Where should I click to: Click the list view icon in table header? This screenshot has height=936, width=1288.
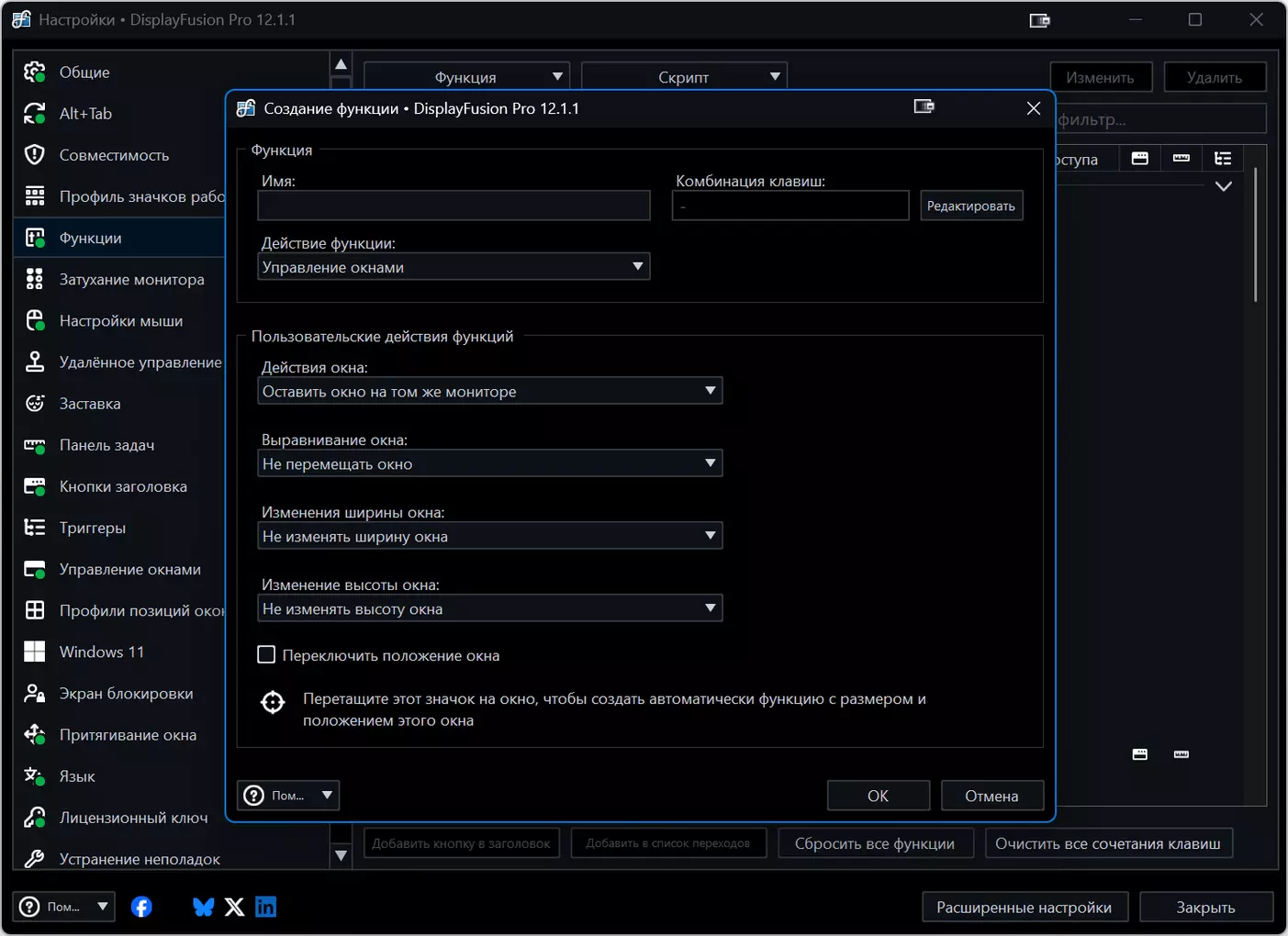tap(1223, 159)
